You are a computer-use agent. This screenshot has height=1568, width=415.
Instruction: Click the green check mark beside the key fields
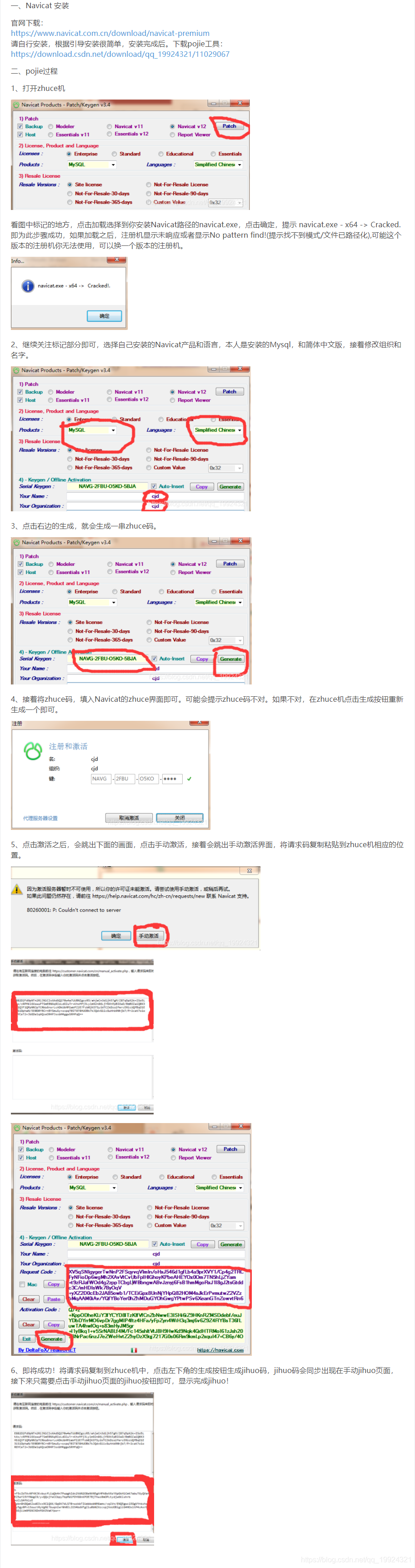(189, 779)
